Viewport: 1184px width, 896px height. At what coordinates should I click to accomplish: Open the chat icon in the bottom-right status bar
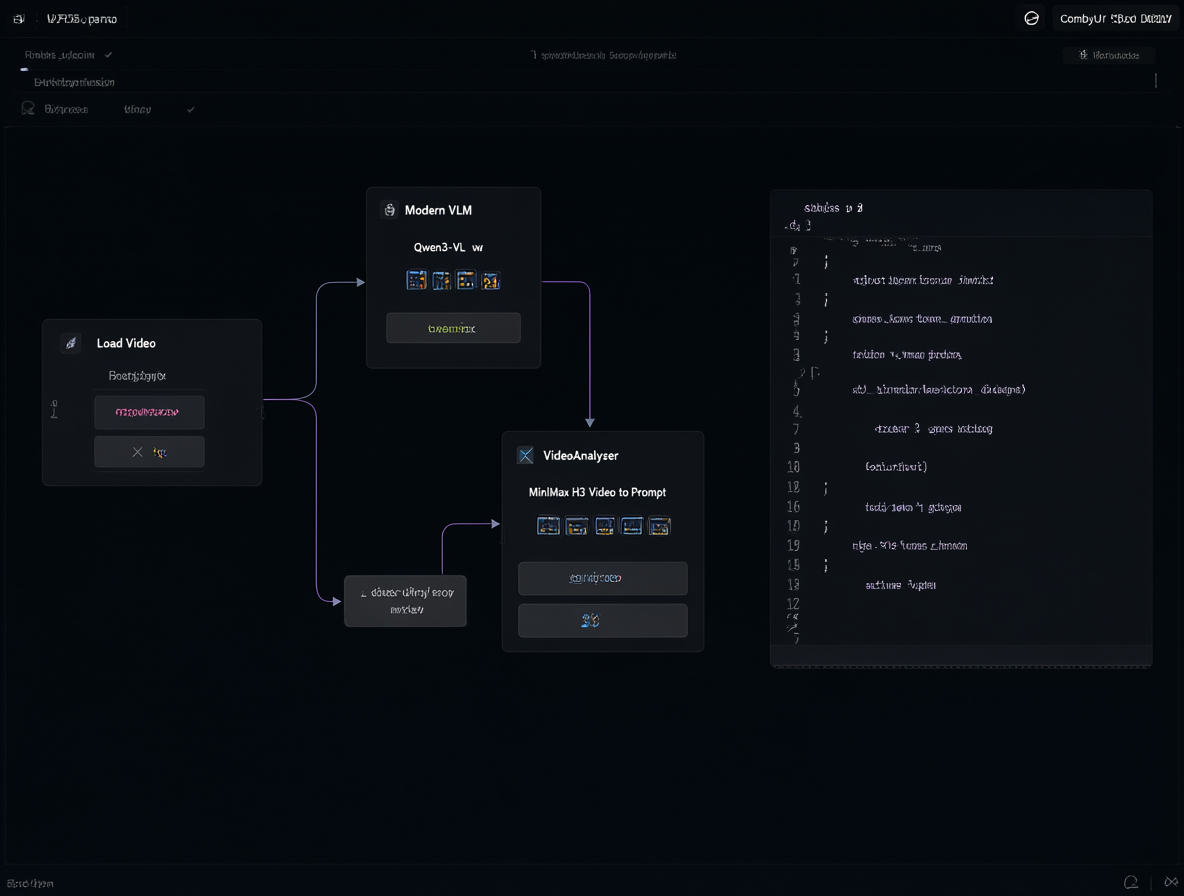(x=1130, y=882)
